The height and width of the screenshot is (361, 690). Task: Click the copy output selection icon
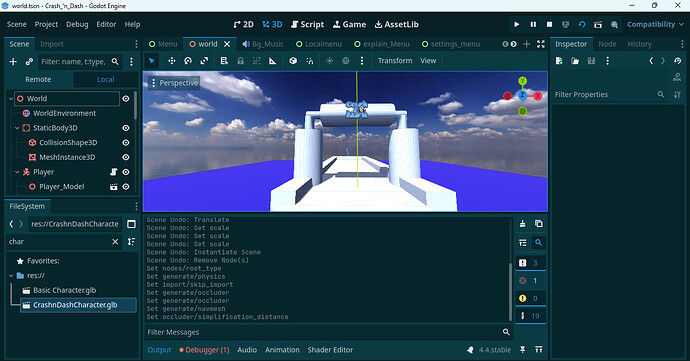click(539, 224)
